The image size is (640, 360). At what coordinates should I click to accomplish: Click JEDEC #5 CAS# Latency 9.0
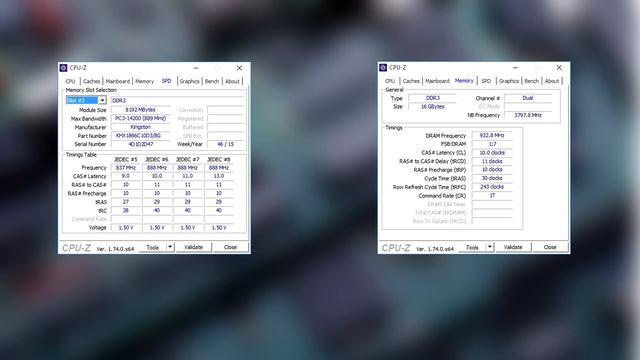click(x=126, y=176)
